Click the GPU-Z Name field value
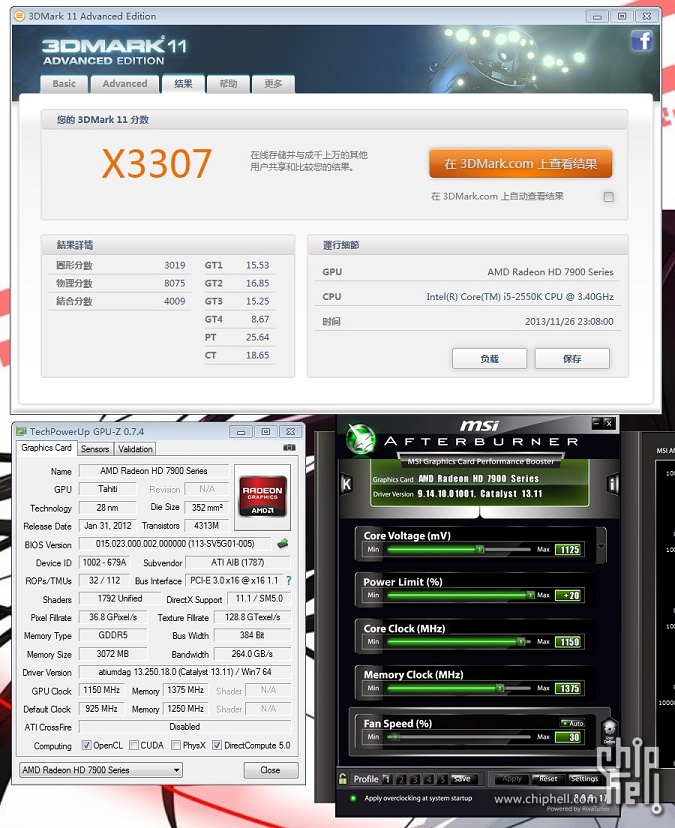 click(154, 471)
